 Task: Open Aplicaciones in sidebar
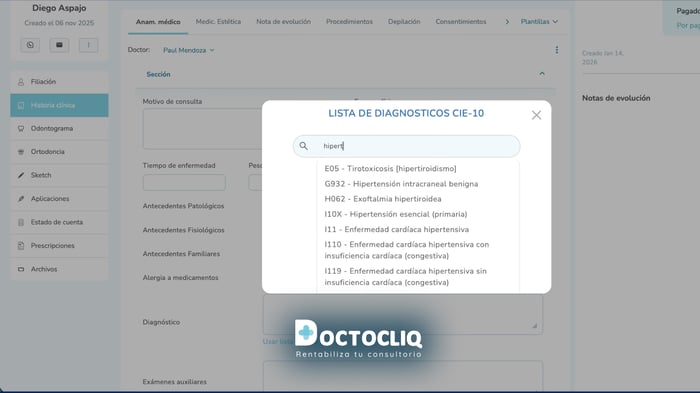[59, 199]
